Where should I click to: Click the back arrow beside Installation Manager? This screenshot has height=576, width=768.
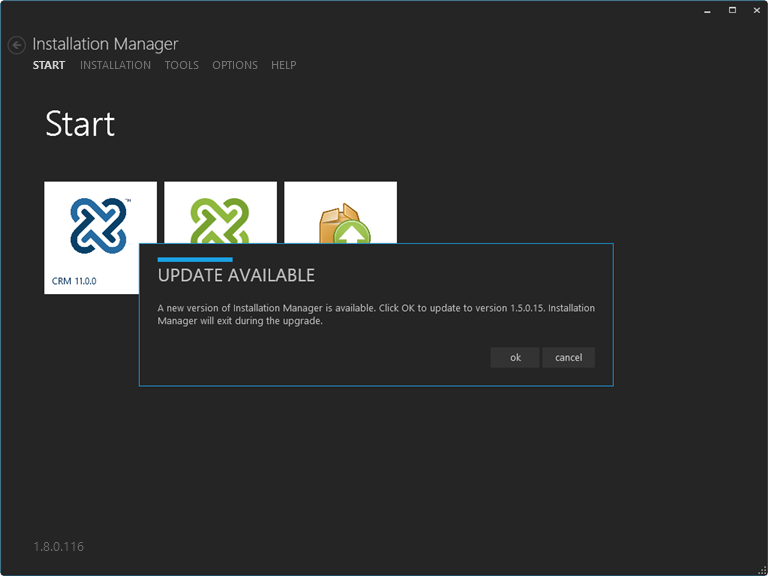16,45
